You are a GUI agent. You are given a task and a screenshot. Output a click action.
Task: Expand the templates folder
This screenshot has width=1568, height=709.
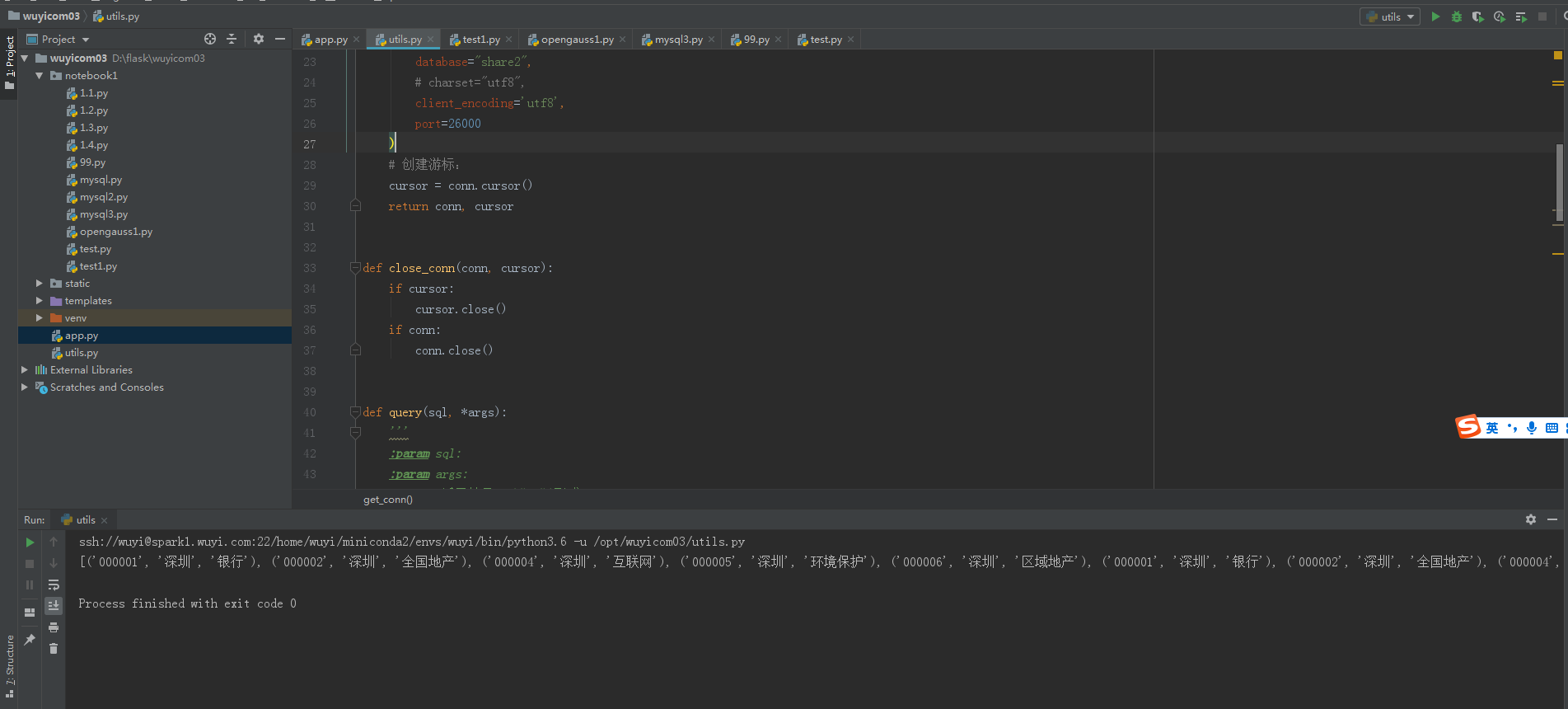[x=39, y=301]
